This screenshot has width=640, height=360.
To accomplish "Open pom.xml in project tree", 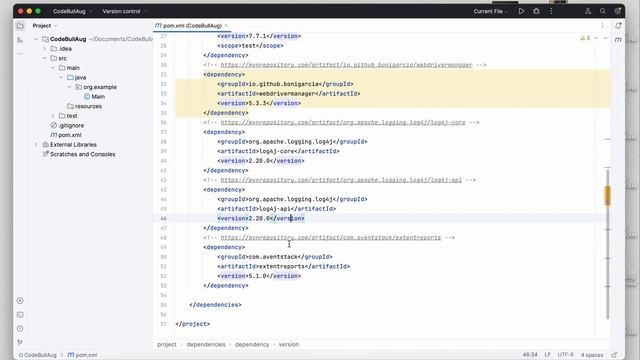I will [x=66, y=135].
